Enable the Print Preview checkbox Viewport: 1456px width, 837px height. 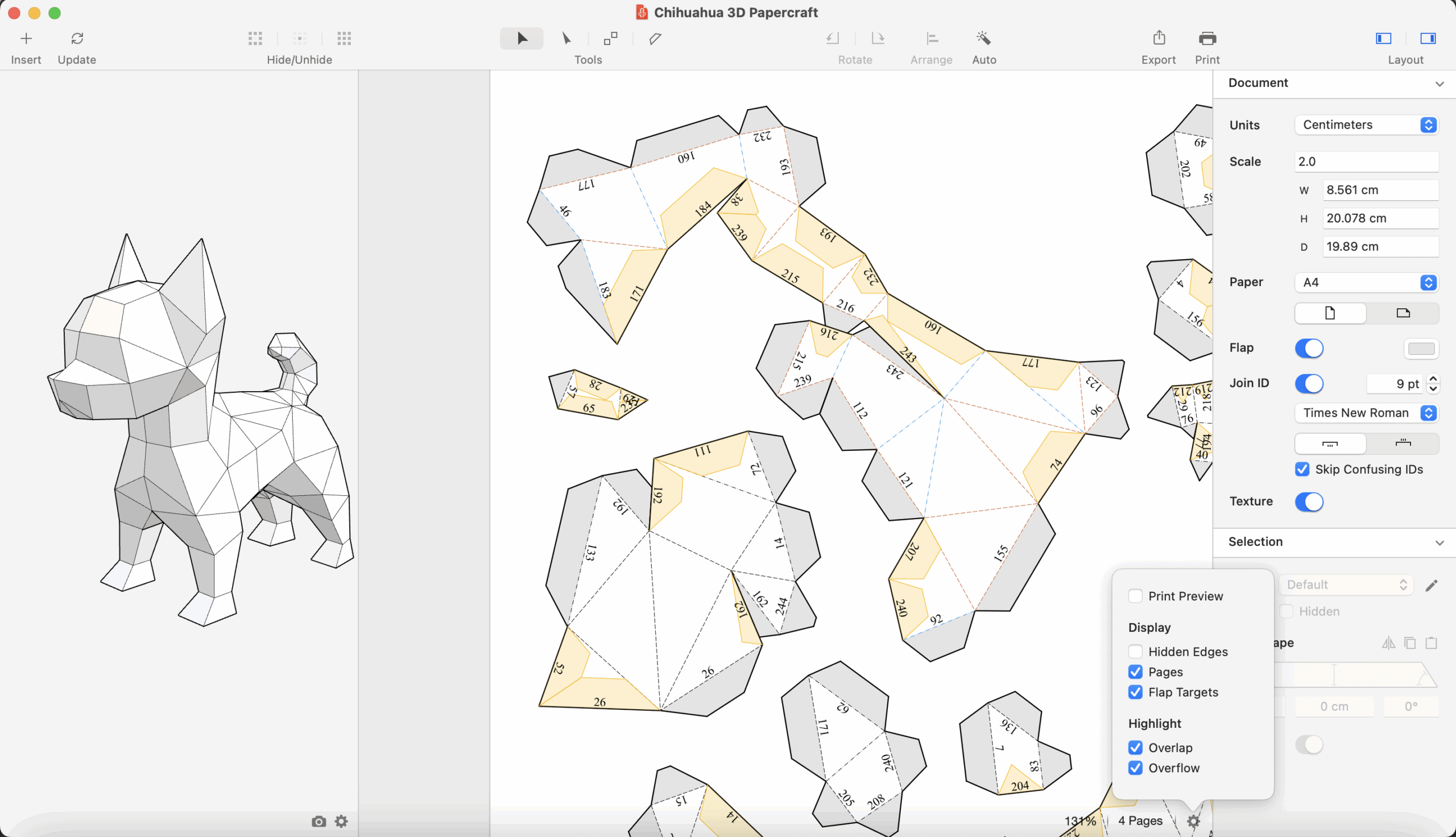coord(1135,596)
